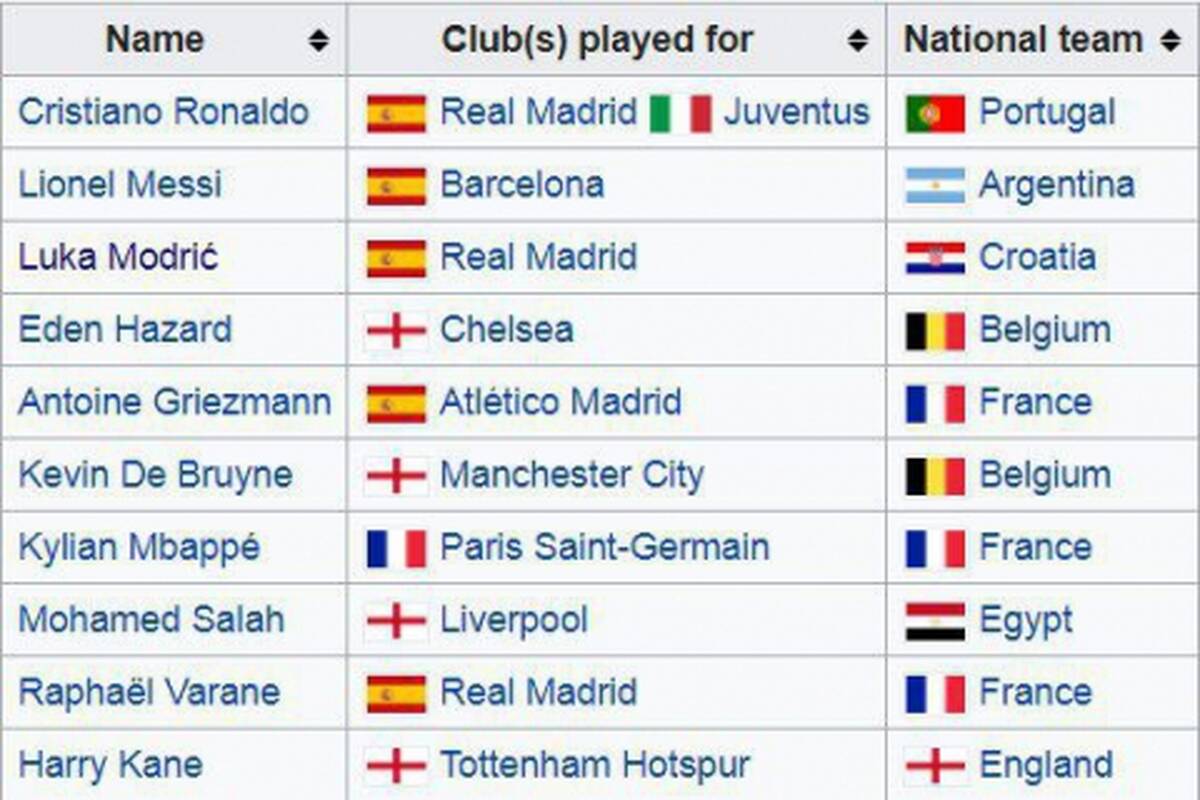Image resolution: width=1200 pixels, height=800 pixels.
Task: Click the Argentina flag icon
Action: [935, 186]
